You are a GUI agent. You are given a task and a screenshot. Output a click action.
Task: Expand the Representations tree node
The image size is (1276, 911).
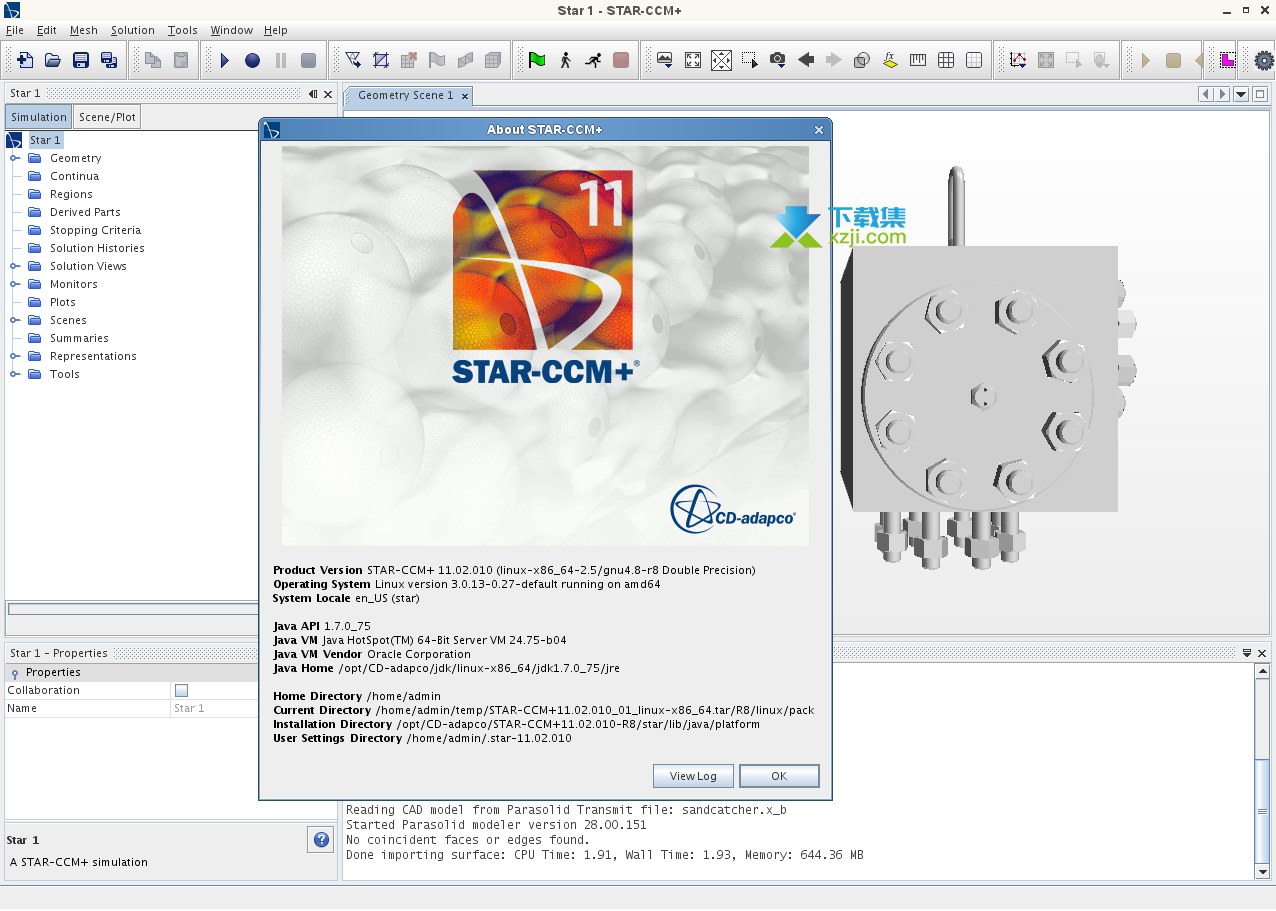pos(15,356)
